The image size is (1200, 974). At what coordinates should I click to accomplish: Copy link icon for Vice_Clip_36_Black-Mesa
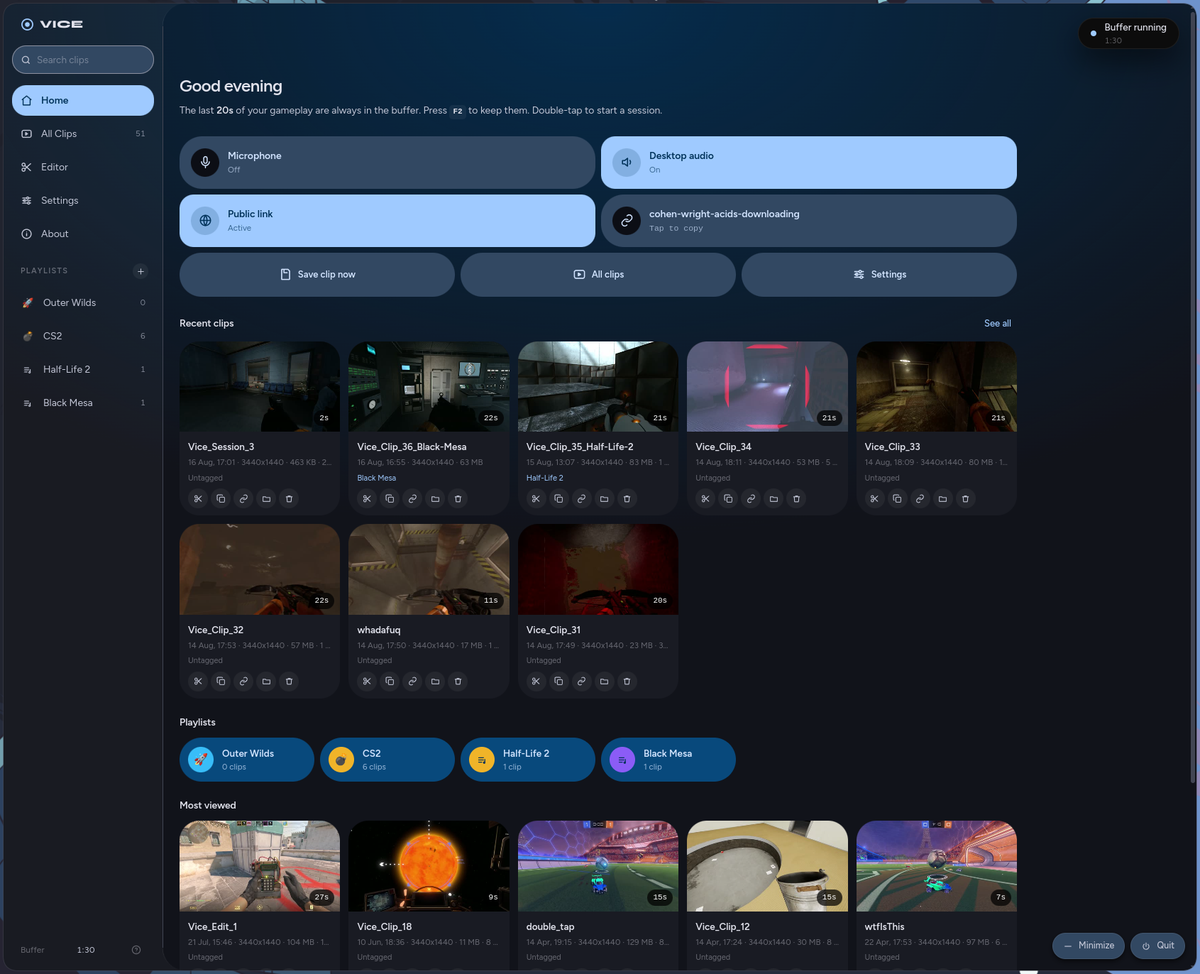[x=412, y=498]
